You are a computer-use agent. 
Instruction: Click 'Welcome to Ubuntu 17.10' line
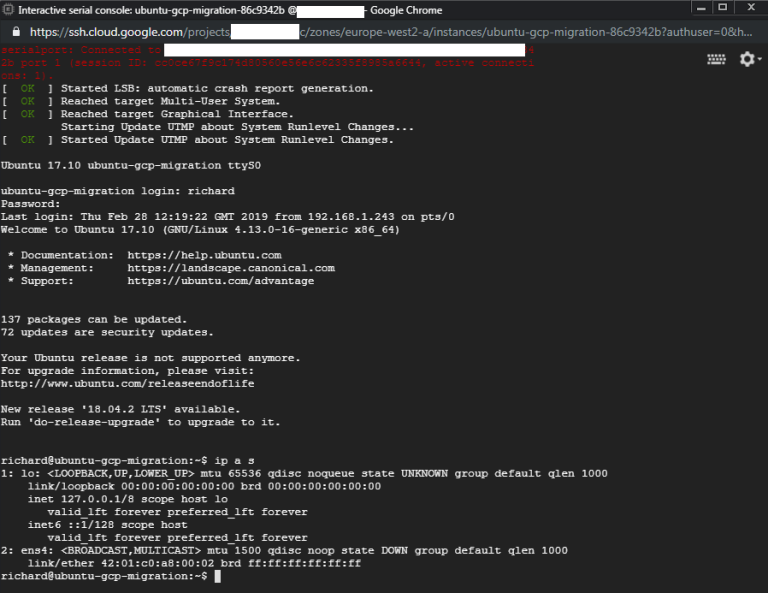pyautogui.click(x=200, y=229)
